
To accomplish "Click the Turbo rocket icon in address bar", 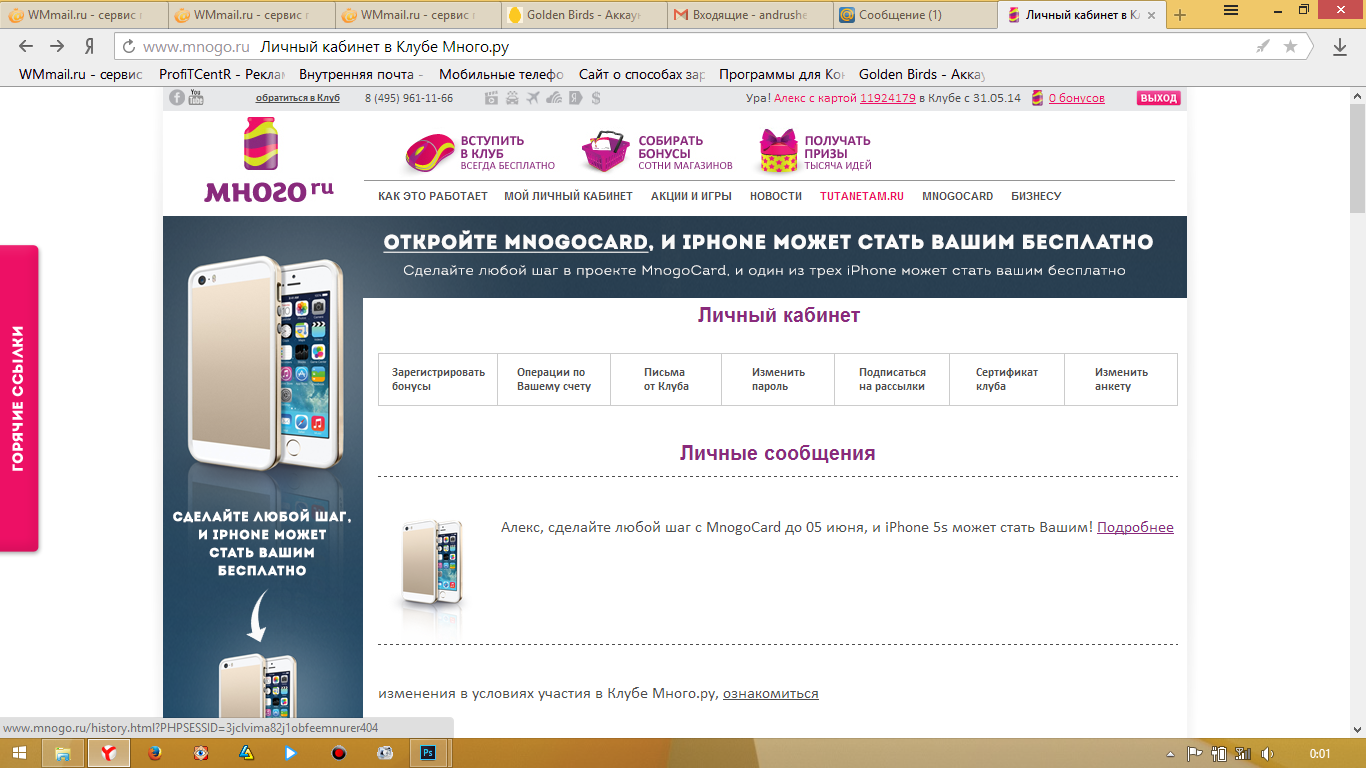I will 1264,47.
